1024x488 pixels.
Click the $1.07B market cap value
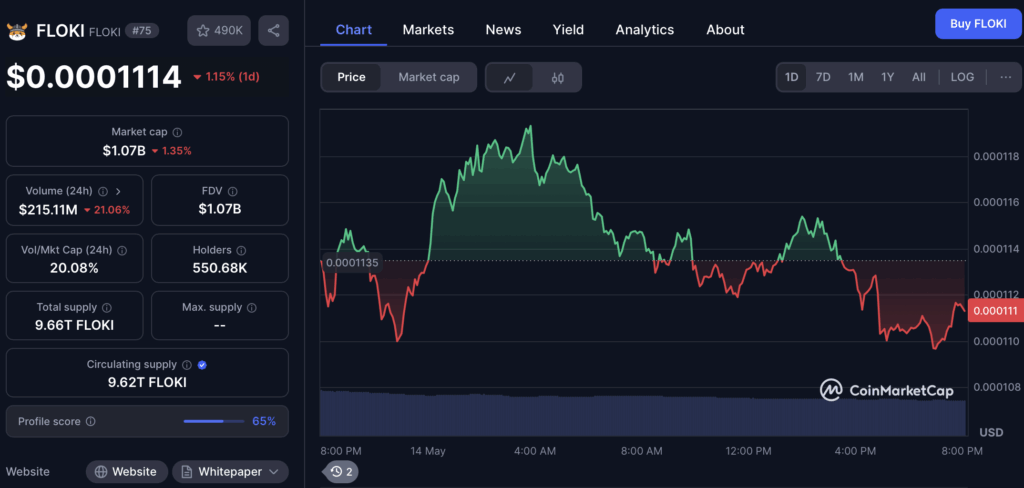click(x=124, y=151)
